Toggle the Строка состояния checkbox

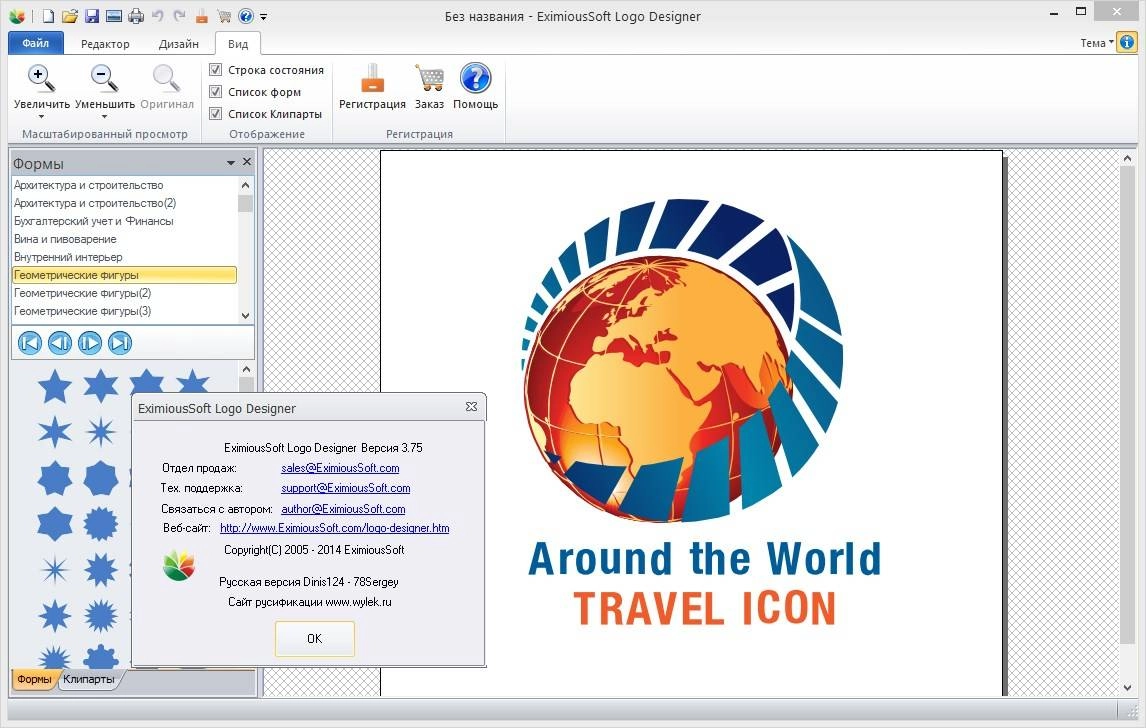click(216, 69)
